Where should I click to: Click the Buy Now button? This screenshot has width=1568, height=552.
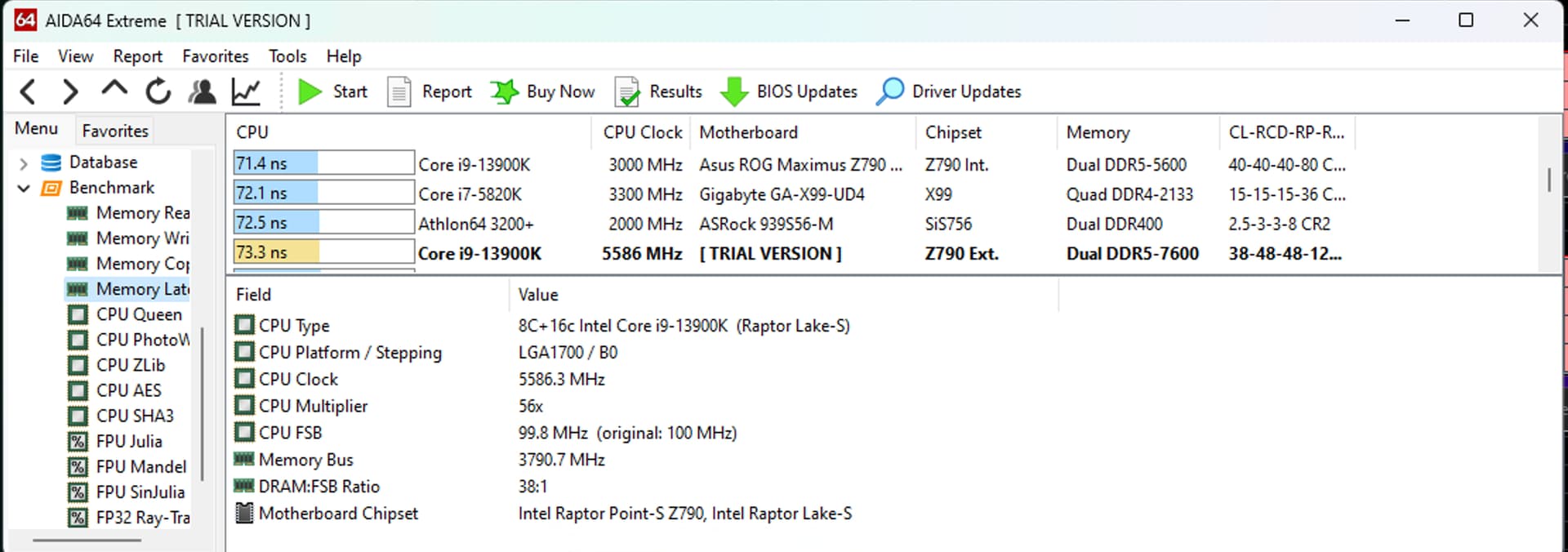click(x=543, y=91)
